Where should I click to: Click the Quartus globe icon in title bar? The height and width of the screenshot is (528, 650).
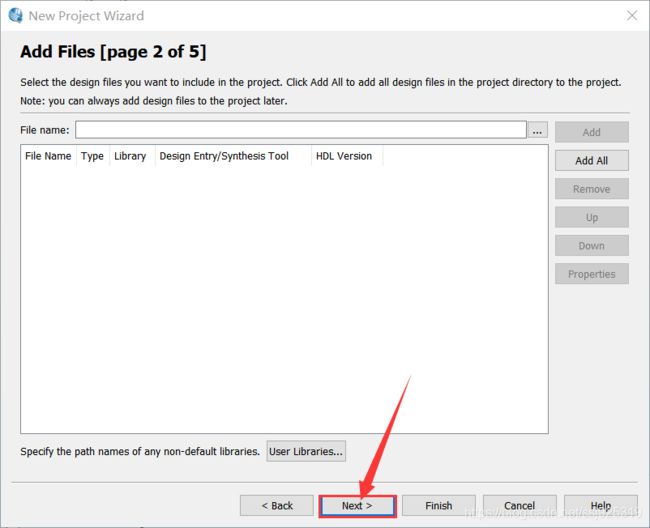pyautogui.click(x=15, y=15)
